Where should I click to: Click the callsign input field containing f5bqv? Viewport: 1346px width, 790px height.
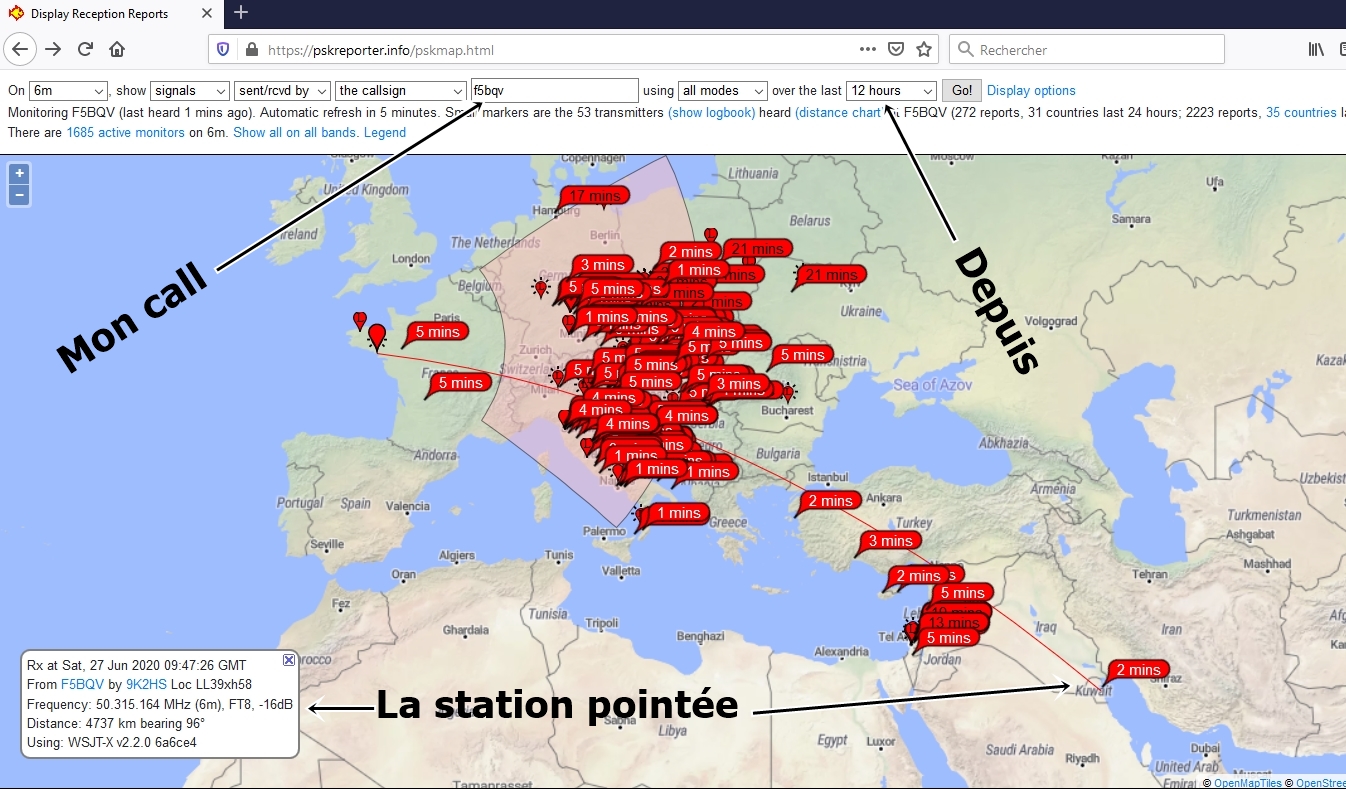point(554,91)
